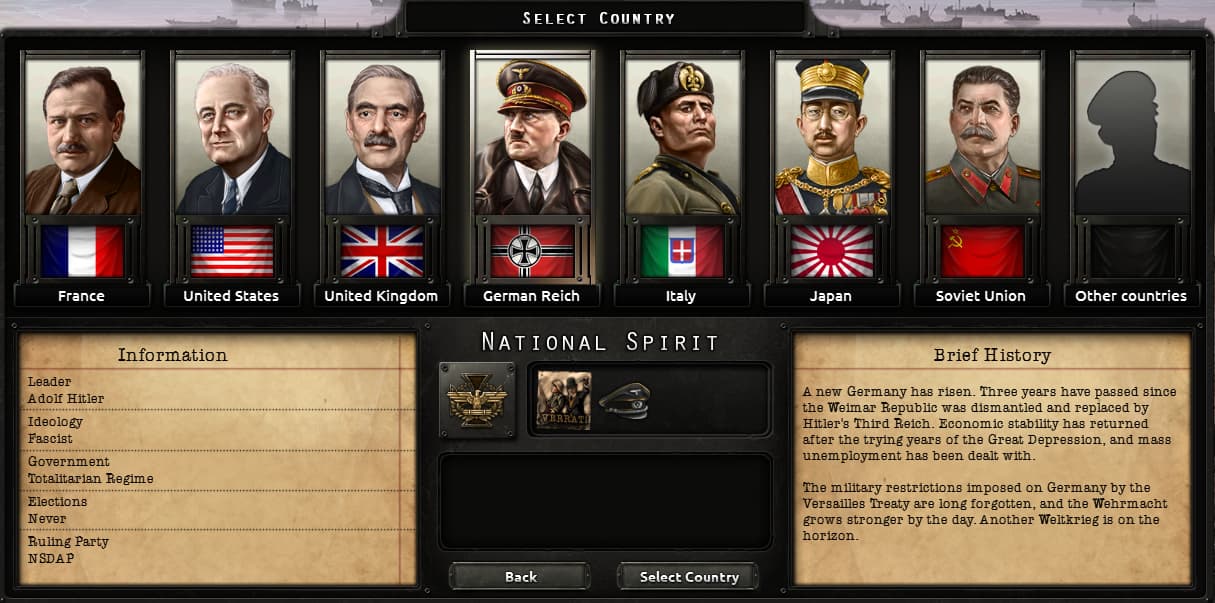Click the United States flag icon
1215x603 pixels.
tap(232, 251)
